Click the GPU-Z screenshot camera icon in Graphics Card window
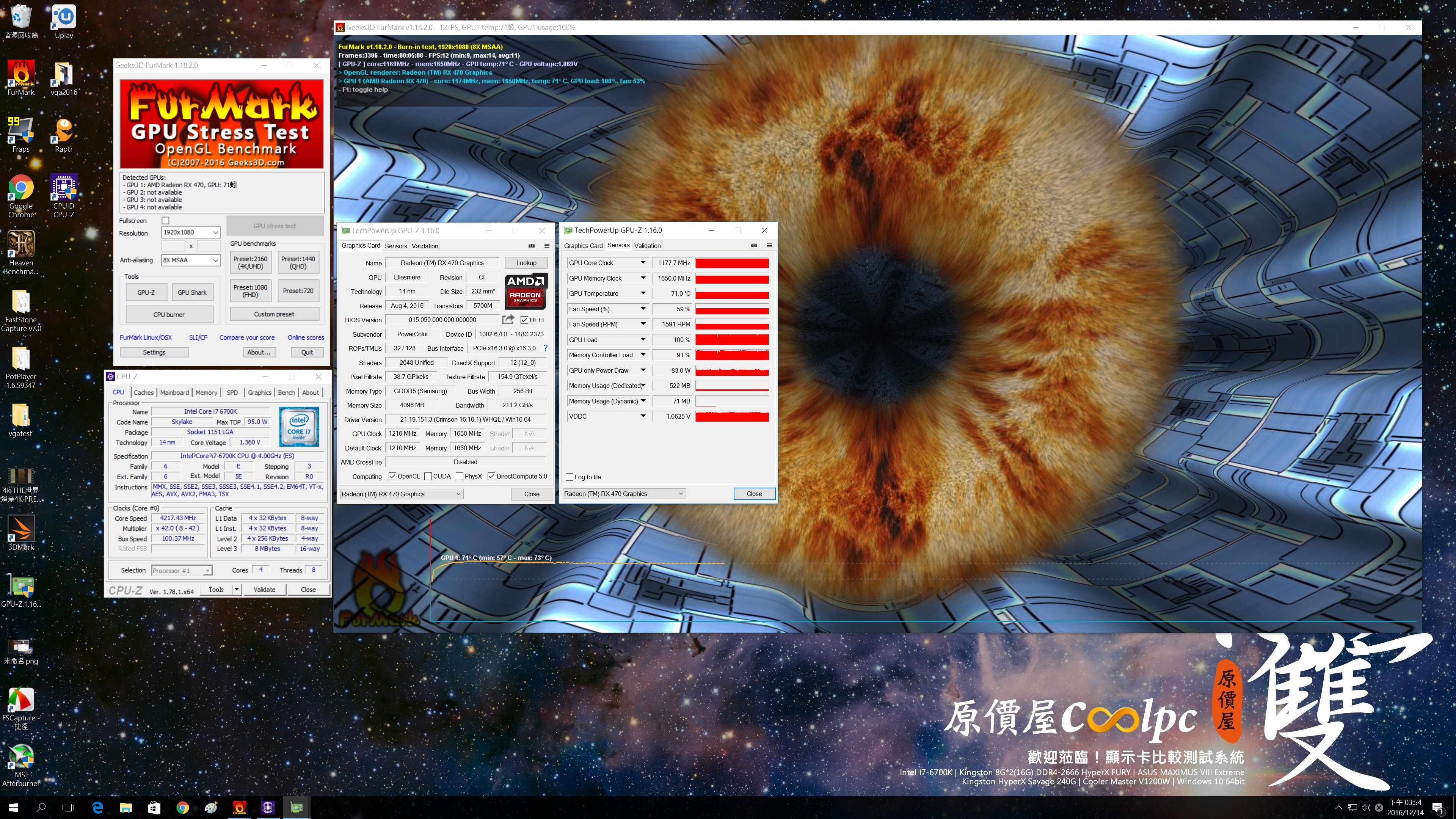Screen dimensions: 1456x819 coord(531,246)
